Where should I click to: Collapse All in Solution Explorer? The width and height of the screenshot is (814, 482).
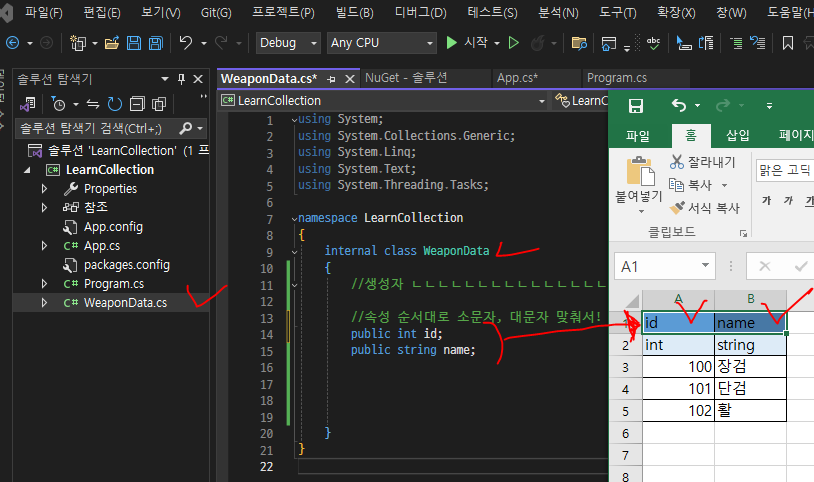pyautogui.click(x=137, y=104)
